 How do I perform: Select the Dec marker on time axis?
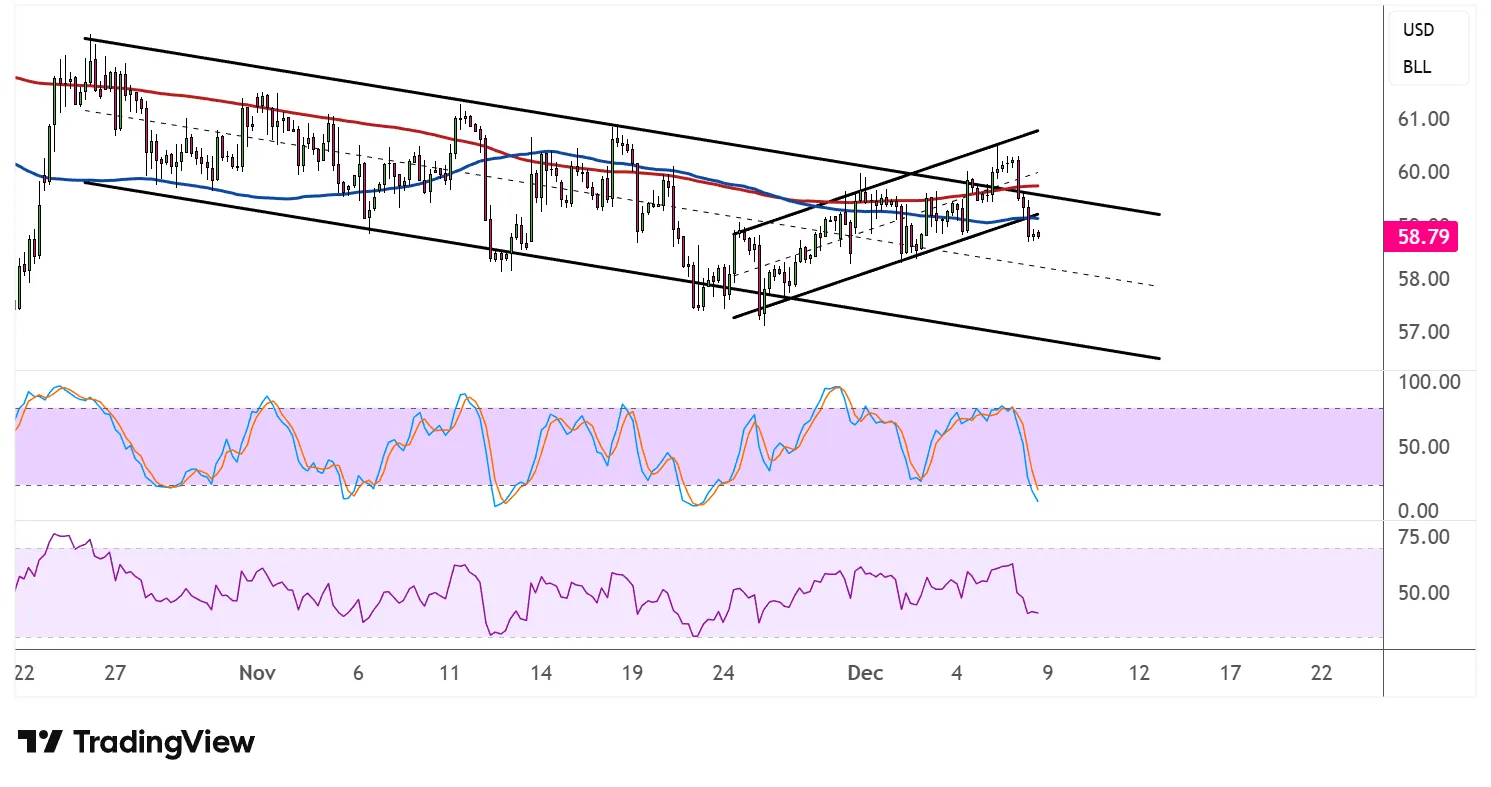click(865, 674)
